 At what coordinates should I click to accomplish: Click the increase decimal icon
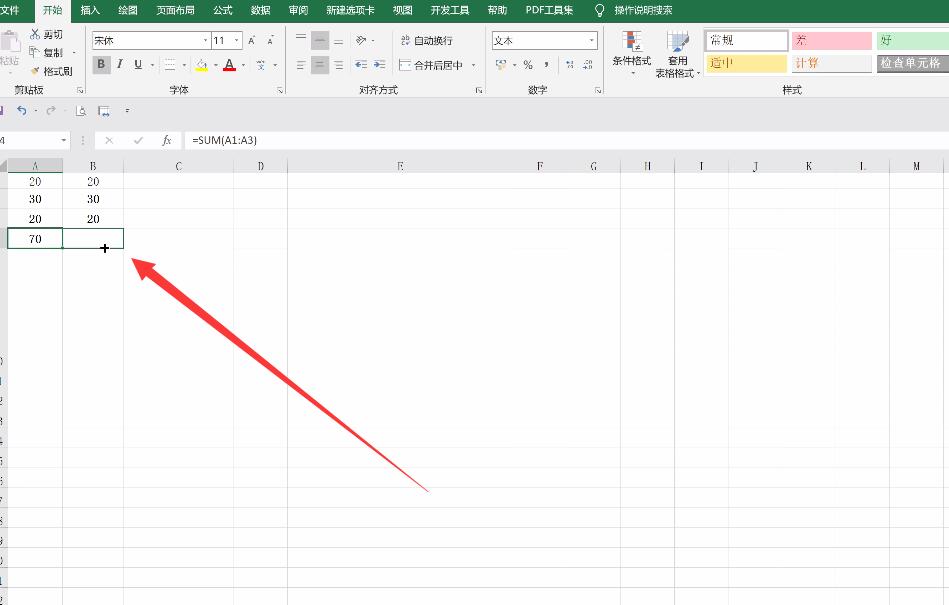pyautogui.click(x=570, y=65)
